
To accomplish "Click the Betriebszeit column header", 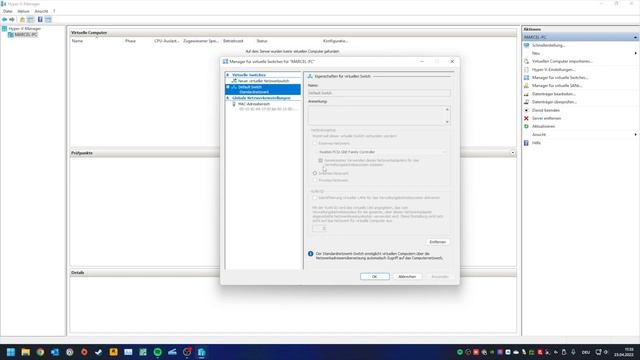I will pyautogui.click(x=233, y=41).
